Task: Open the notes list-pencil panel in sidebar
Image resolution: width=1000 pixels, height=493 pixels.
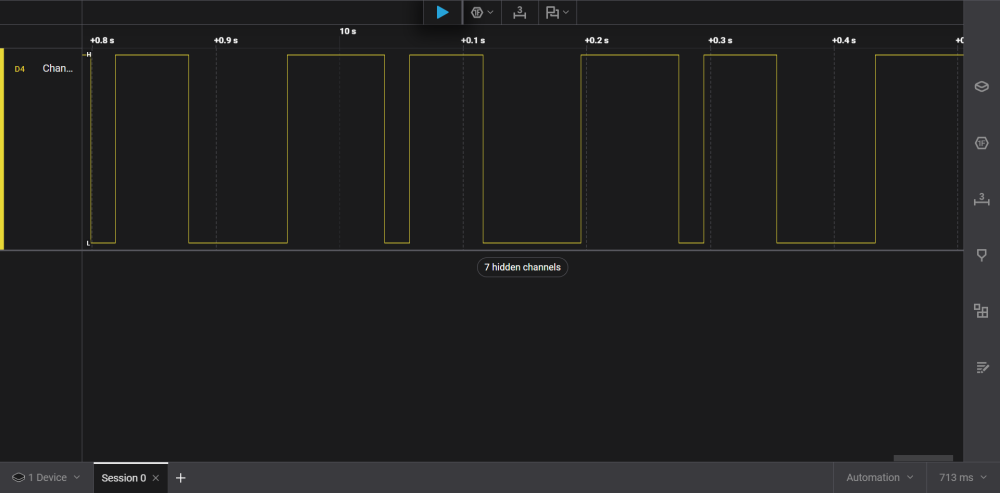Action: coord(982,367)
